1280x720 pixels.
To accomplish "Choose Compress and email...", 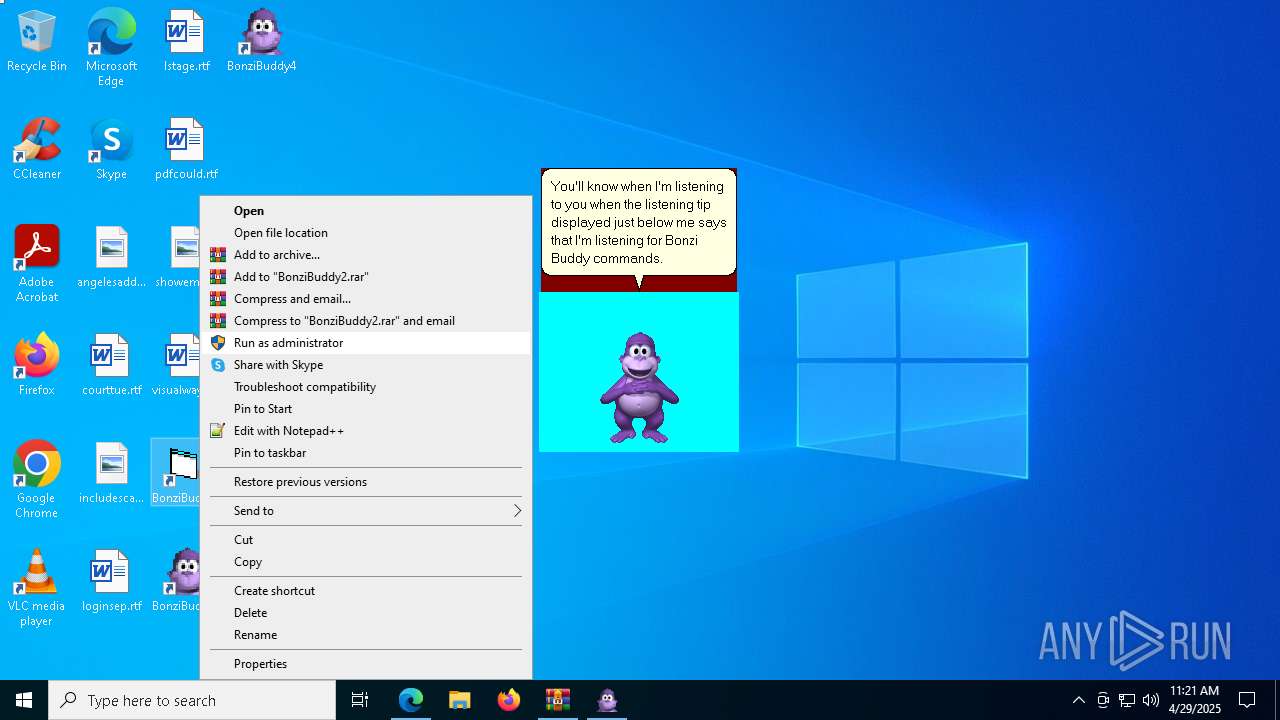I will pyautogui.click(x=366, y=299).
